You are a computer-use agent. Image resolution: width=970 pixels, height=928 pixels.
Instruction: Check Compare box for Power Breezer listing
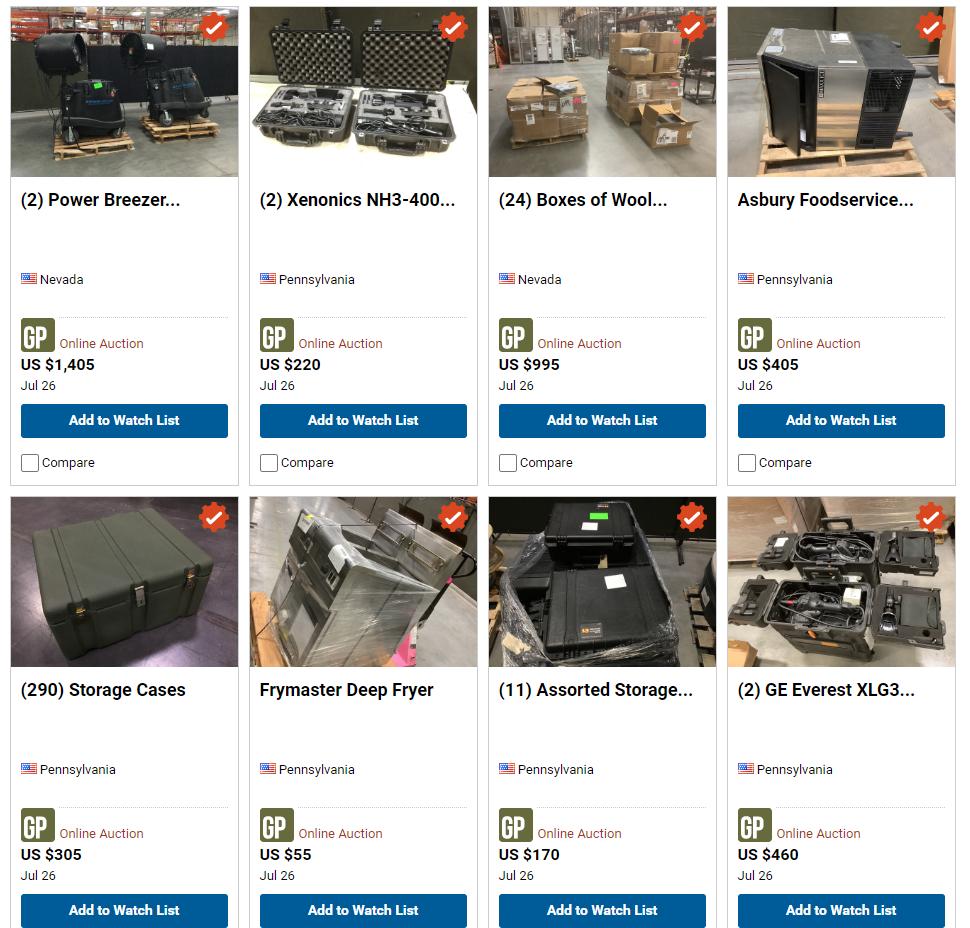pyautogui.click(x=30, y=463)
